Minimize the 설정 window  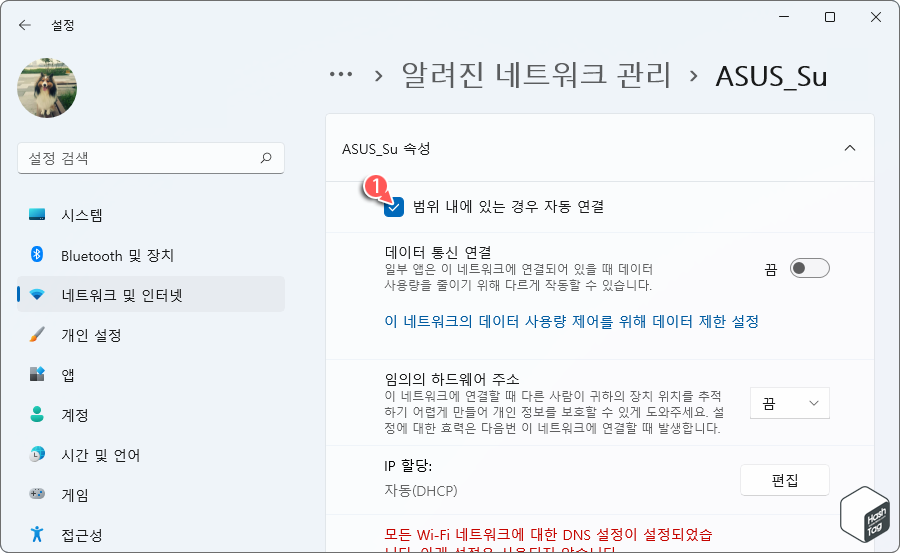(x=783, y=17)
